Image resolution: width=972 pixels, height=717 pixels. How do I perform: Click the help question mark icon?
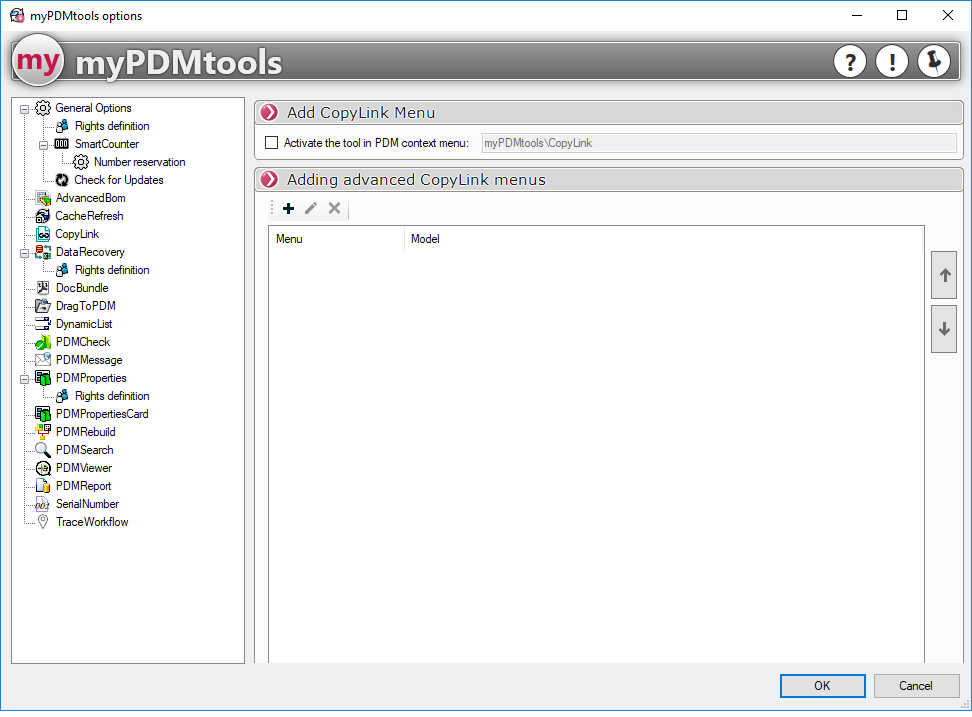[x=850, y=62]
